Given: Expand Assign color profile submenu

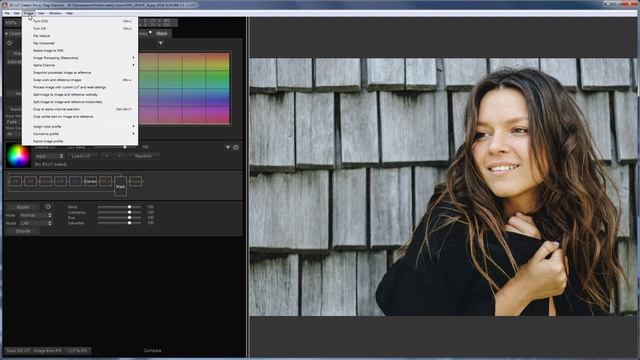Looking at the screenshot, I should (80, 127).
